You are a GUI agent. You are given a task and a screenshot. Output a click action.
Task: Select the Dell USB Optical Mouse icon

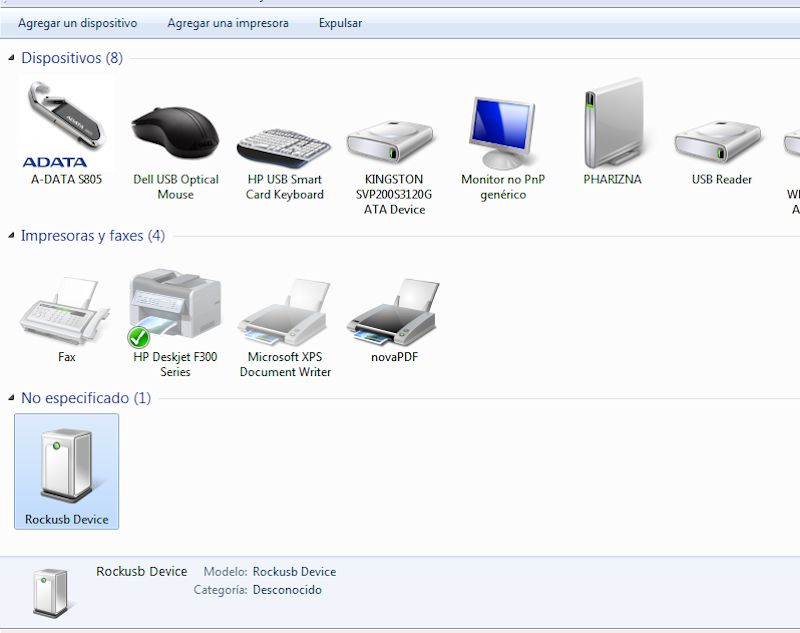coord(175,133)
